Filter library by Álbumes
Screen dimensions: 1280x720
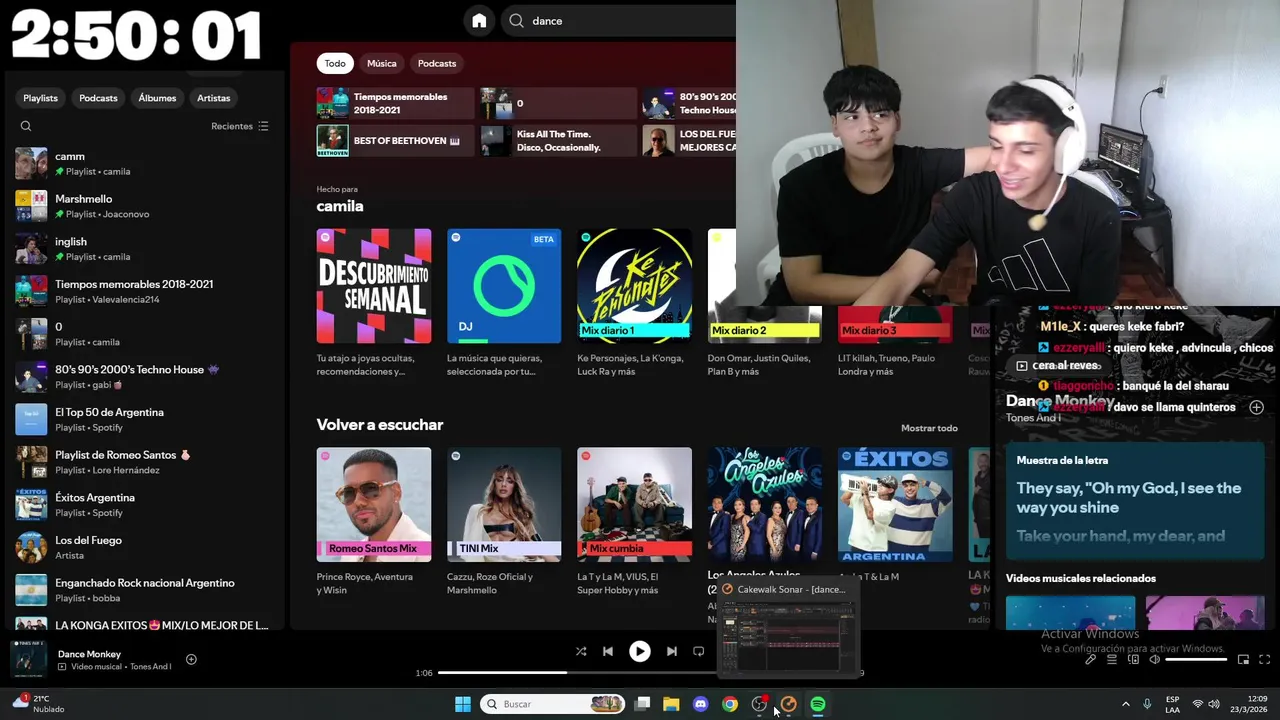157,98
